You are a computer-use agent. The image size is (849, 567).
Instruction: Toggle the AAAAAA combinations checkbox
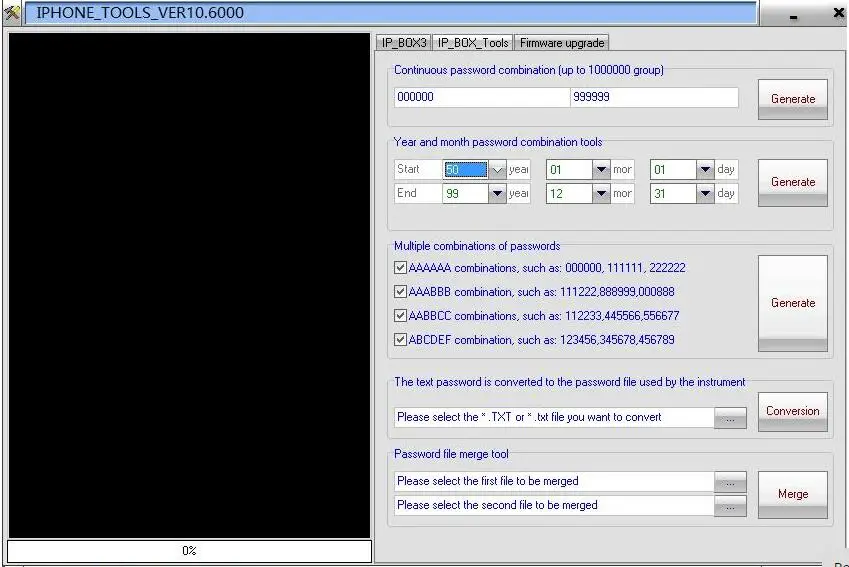pos(400,268)
